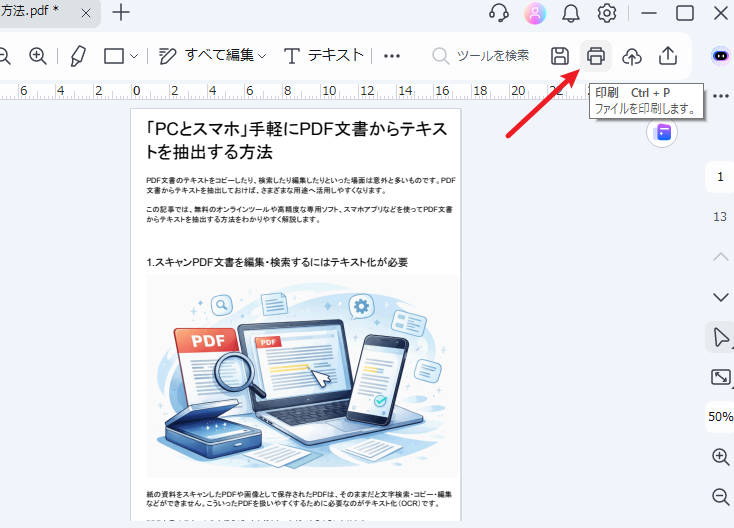This screenshot has width=734, height=528.
Task: Open the すべて編集 dropdown
Action: [x=212, y=56]
